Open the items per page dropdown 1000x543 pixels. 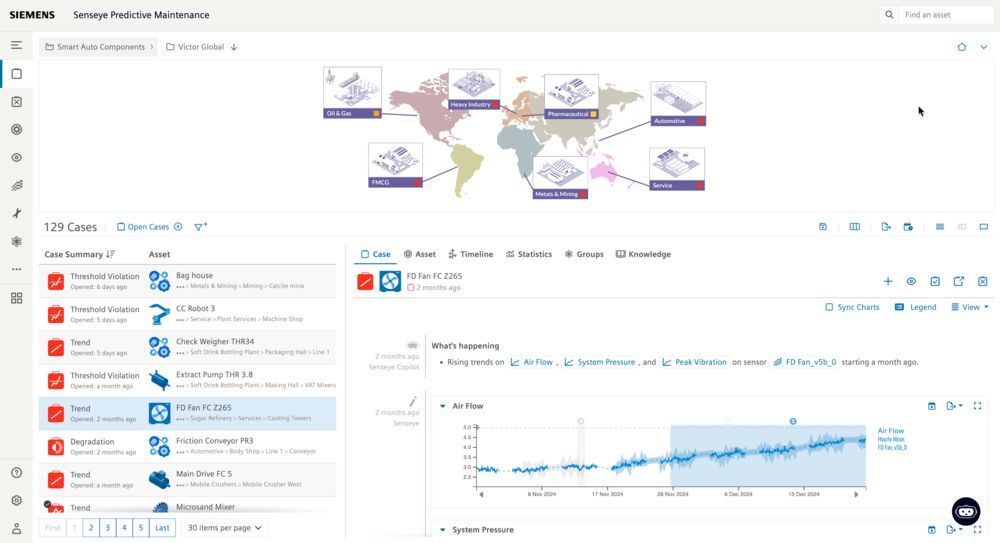coord(225,527)
